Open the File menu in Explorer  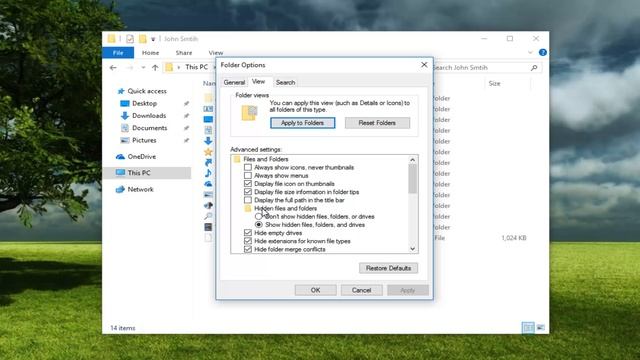[x=118, y=53]
